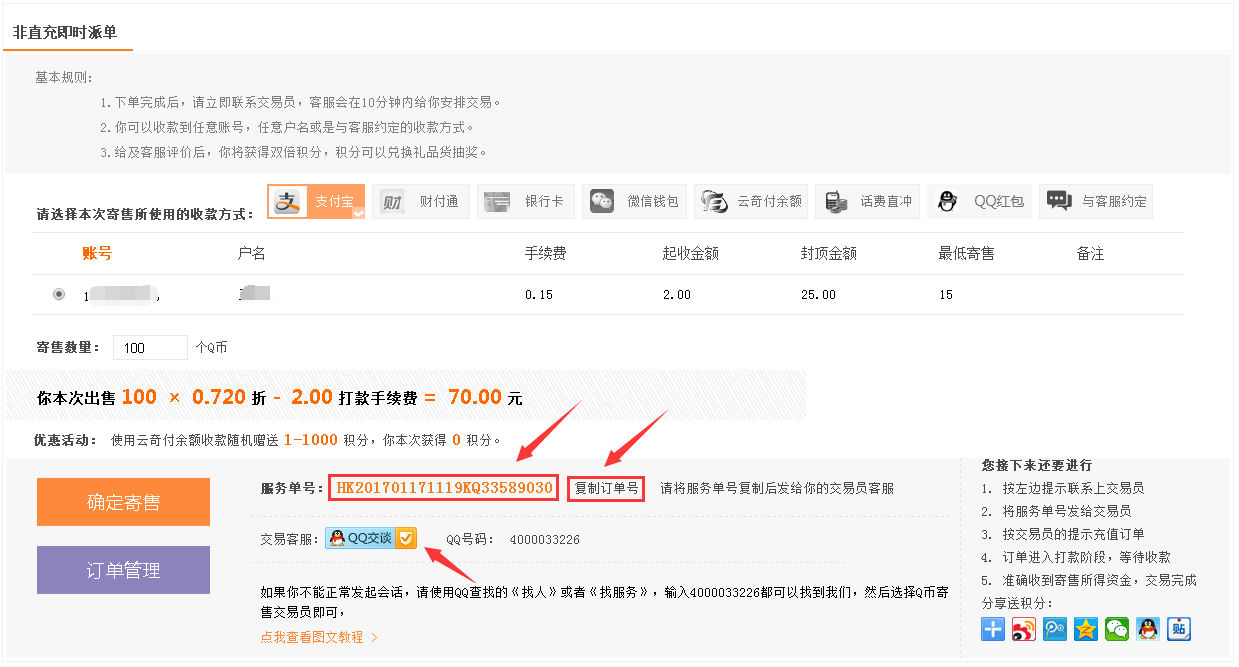
Task: Select 支付宝 as the payment method
Action: [316, 201]
